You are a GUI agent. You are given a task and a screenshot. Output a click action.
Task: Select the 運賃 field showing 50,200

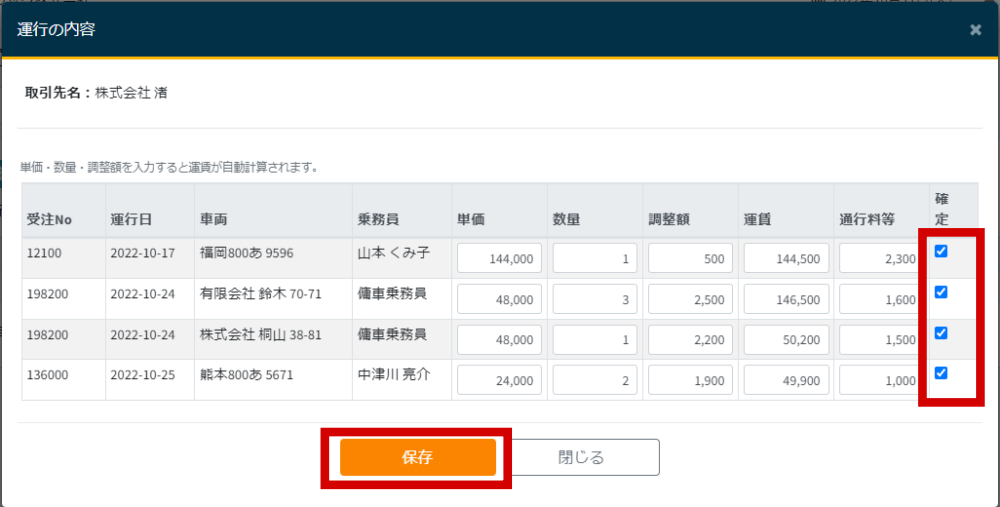pyautogui.click(x=787, y=340)
